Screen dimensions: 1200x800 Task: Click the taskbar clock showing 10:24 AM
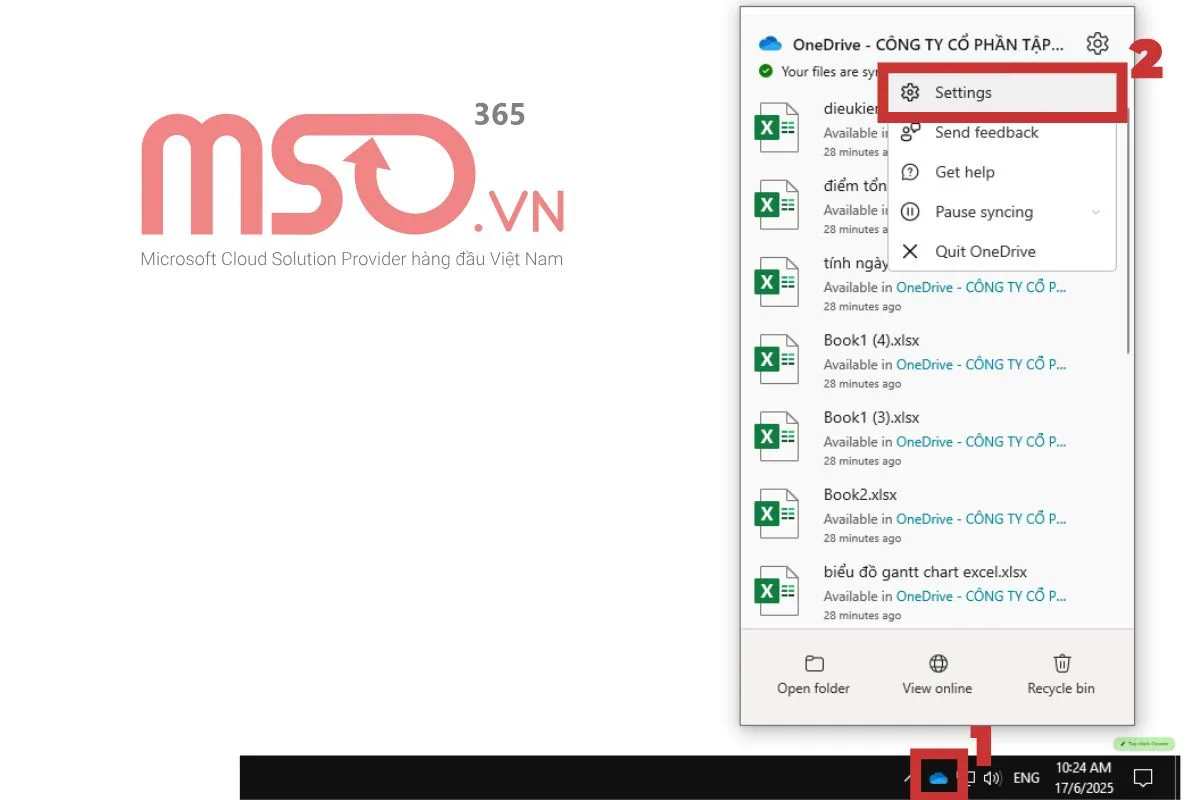[x=1083, y=777]
